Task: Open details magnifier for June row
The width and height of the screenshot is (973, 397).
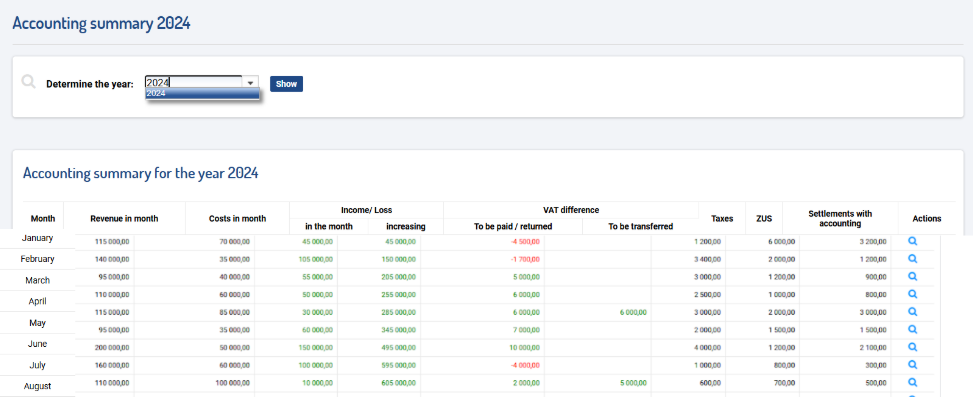Action: pos(912,329)
